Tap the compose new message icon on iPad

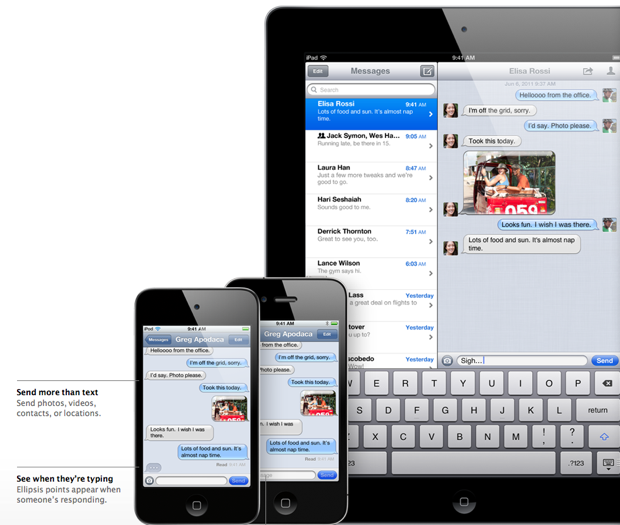[427, 71]
